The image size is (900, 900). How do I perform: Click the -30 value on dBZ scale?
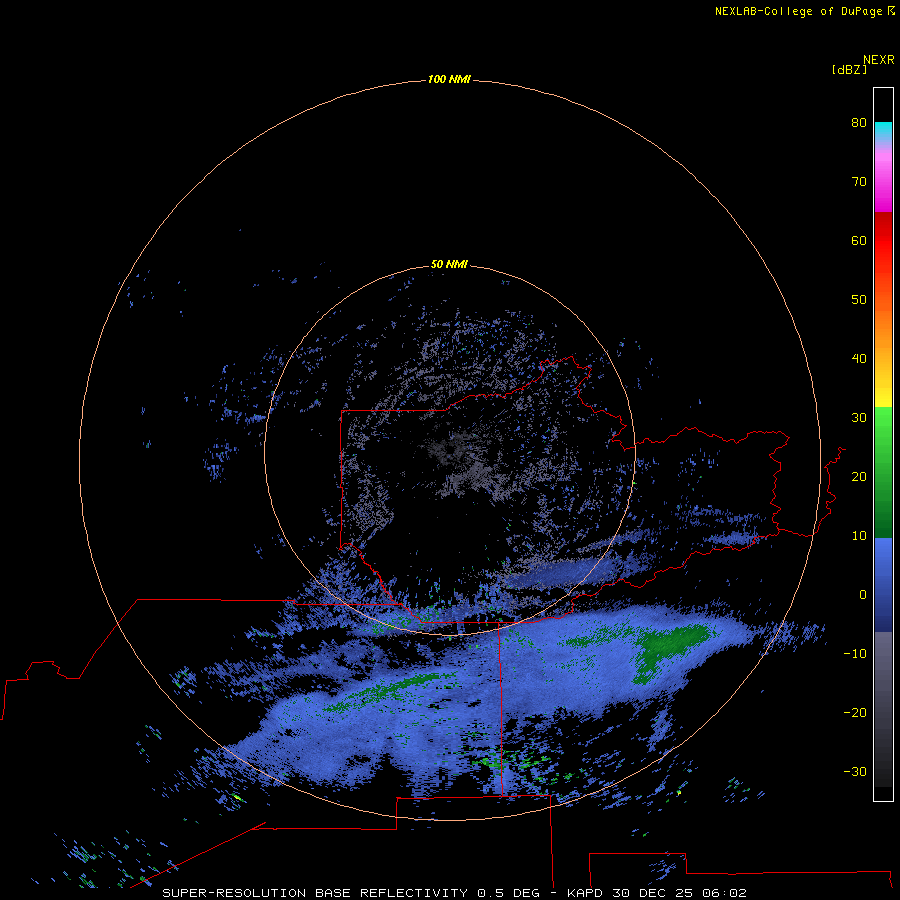click(855, 772)
